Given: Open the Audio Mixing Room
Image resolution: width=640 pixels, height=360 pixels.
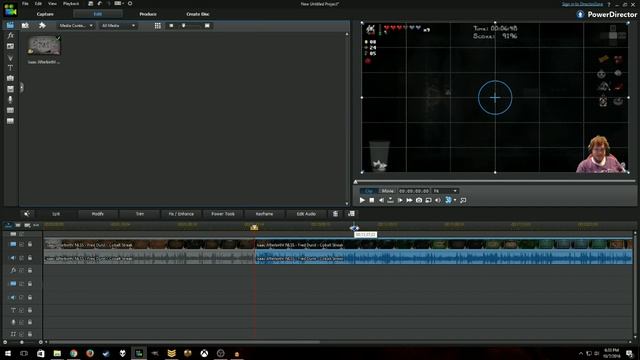Looking at the screenshot, I should point(10,89).
